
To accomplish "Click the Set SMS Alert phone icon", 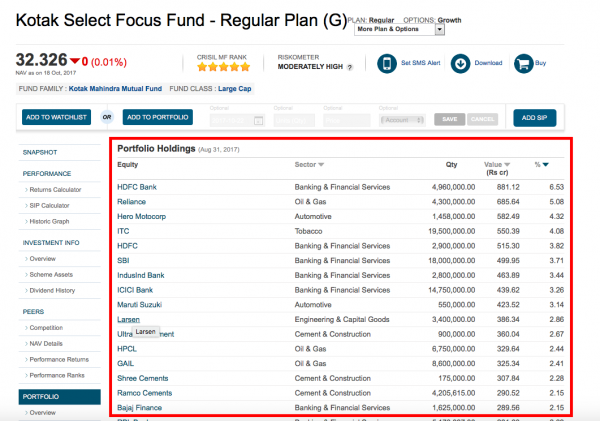I will tap(387, 63).
